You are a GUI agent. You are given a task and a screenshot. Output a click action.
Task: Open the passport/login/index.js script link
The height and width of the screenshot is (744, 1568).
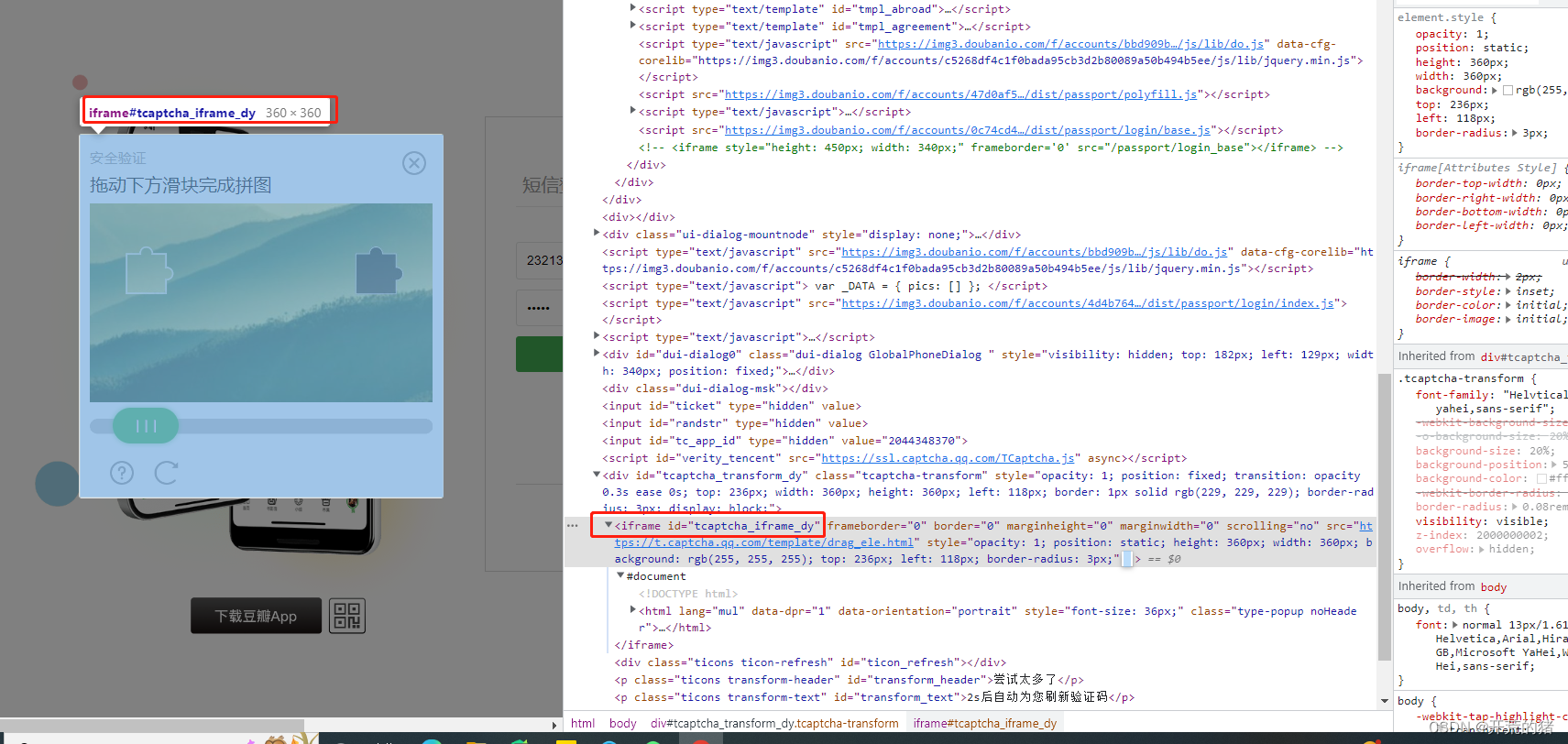click(1088, 303)
